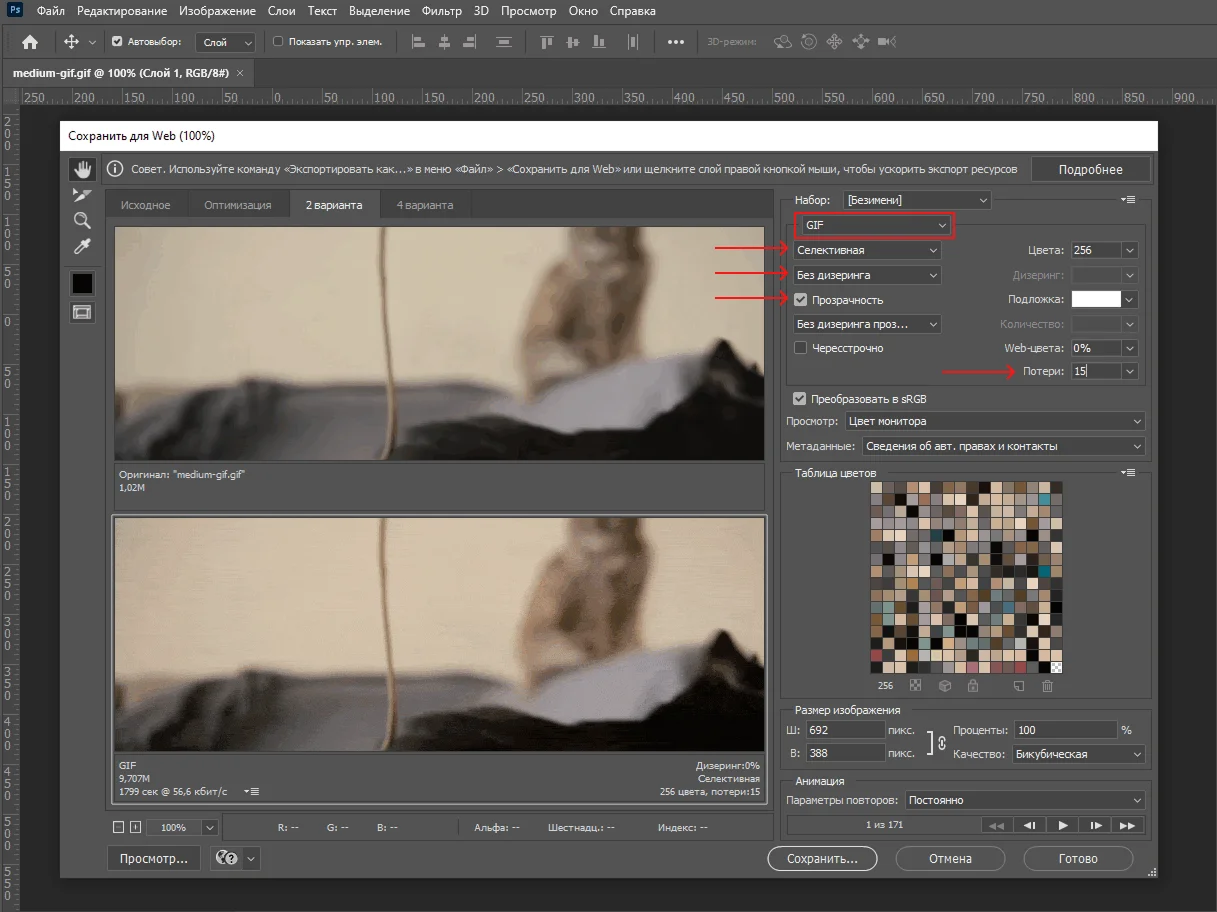This screenshot has height=912, width=1217.
Task: Select the Hand tool in Save for Web
Action: (82, 169)
